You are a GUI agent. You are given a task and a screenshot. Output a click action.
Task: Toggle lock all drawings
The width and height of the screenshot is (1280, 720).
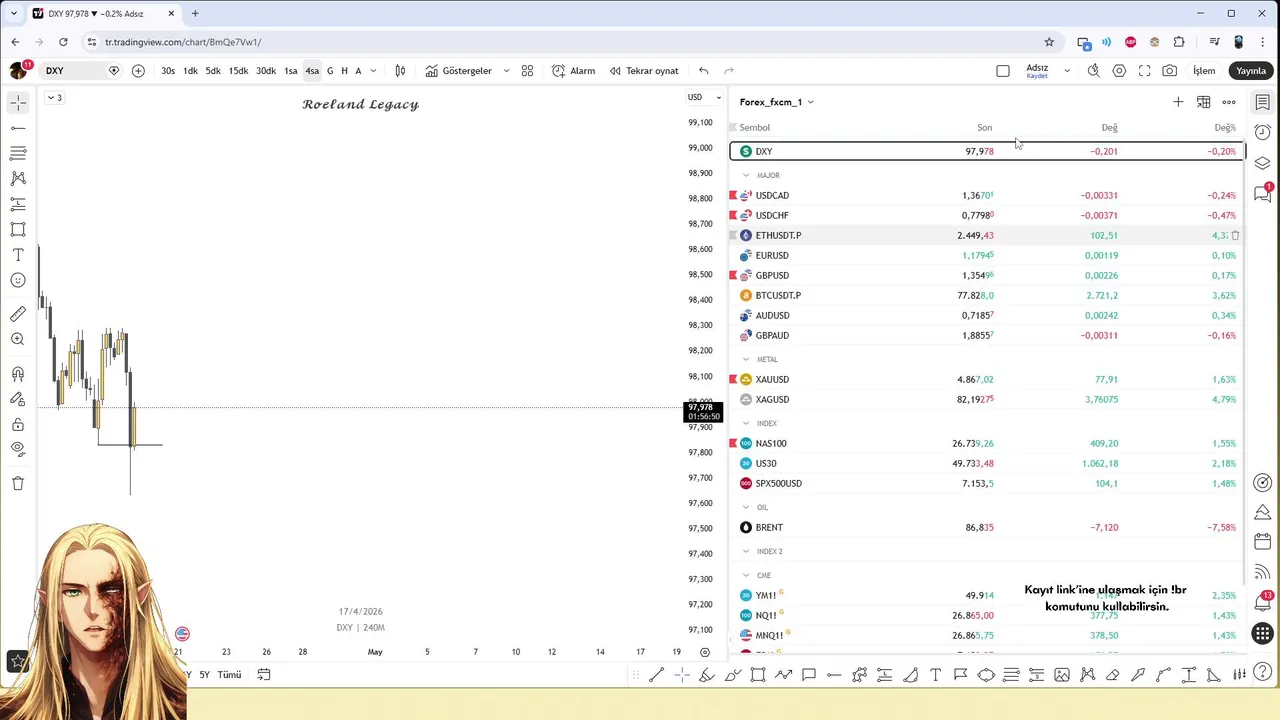(18, 425)
